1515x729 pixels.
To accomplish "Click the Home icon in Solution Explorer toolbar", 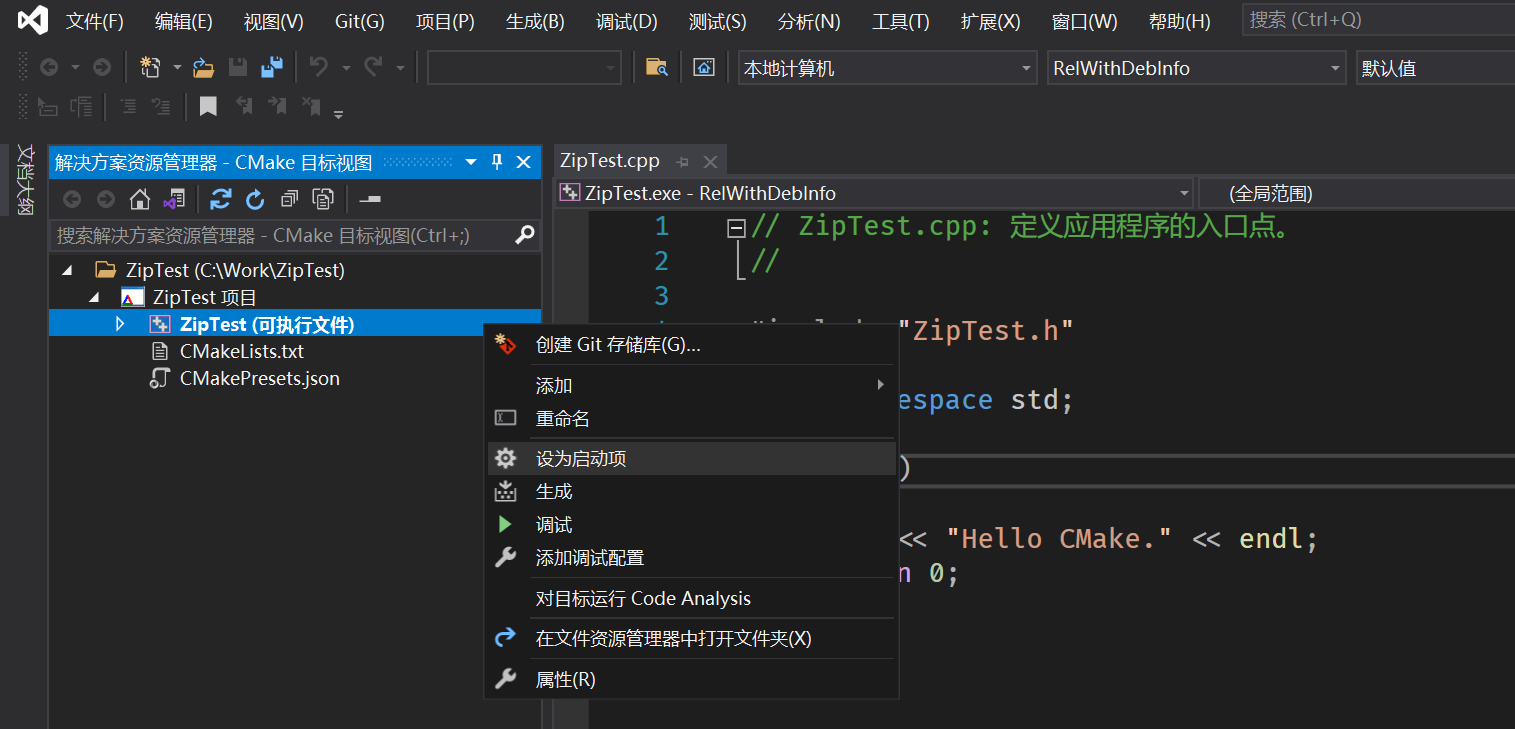I will pyautogui.click(x=139, y=198).
